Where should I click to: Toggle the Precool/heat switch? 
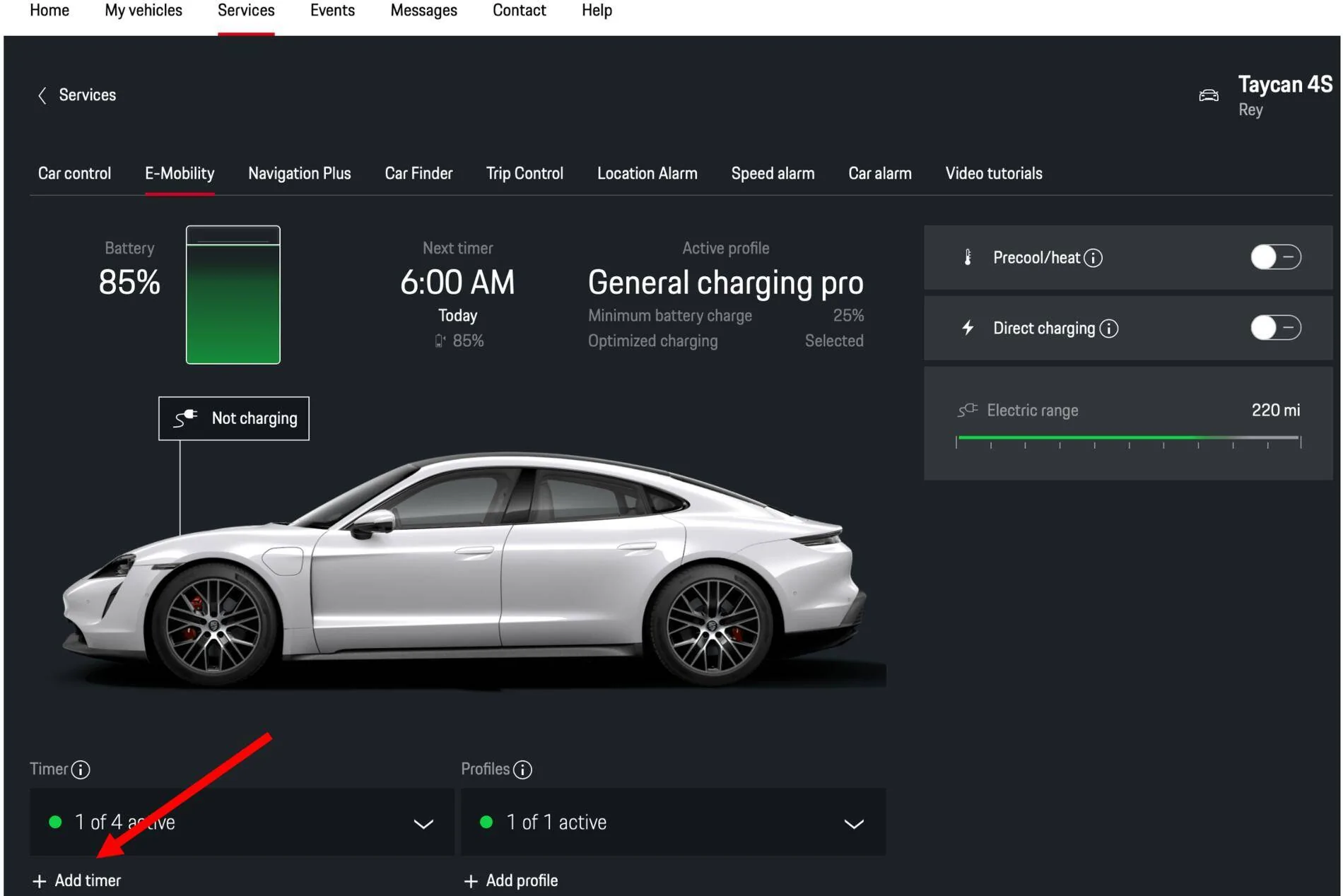tap(1275, 257)
